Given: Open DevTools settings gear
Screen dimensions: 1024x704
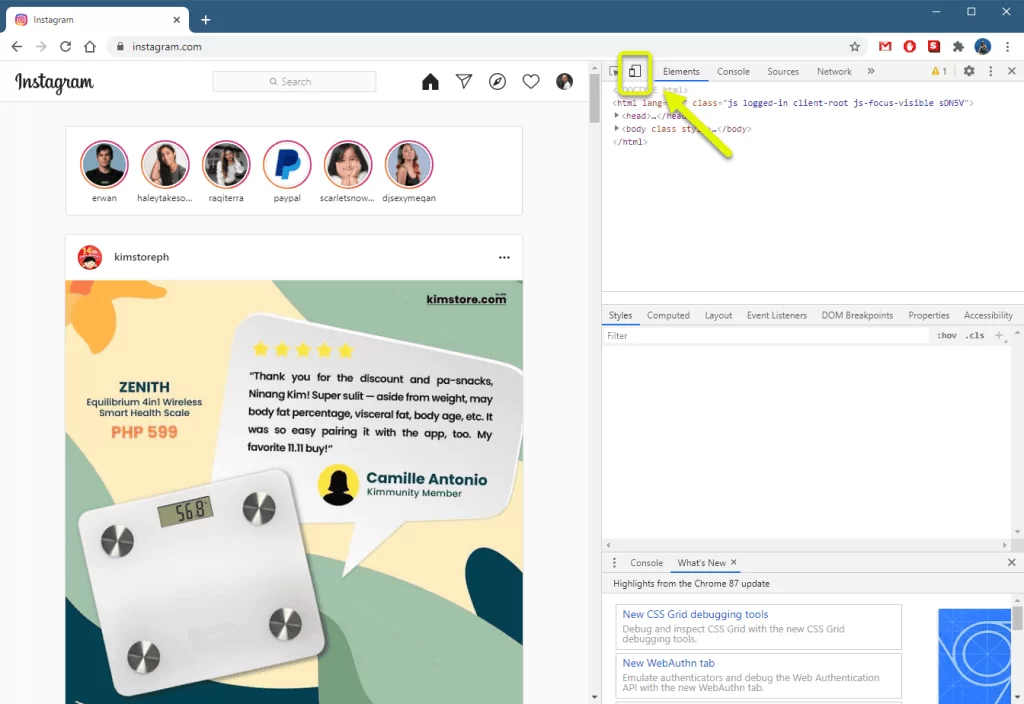Looking at the screenshot, I should pos(969,71).
